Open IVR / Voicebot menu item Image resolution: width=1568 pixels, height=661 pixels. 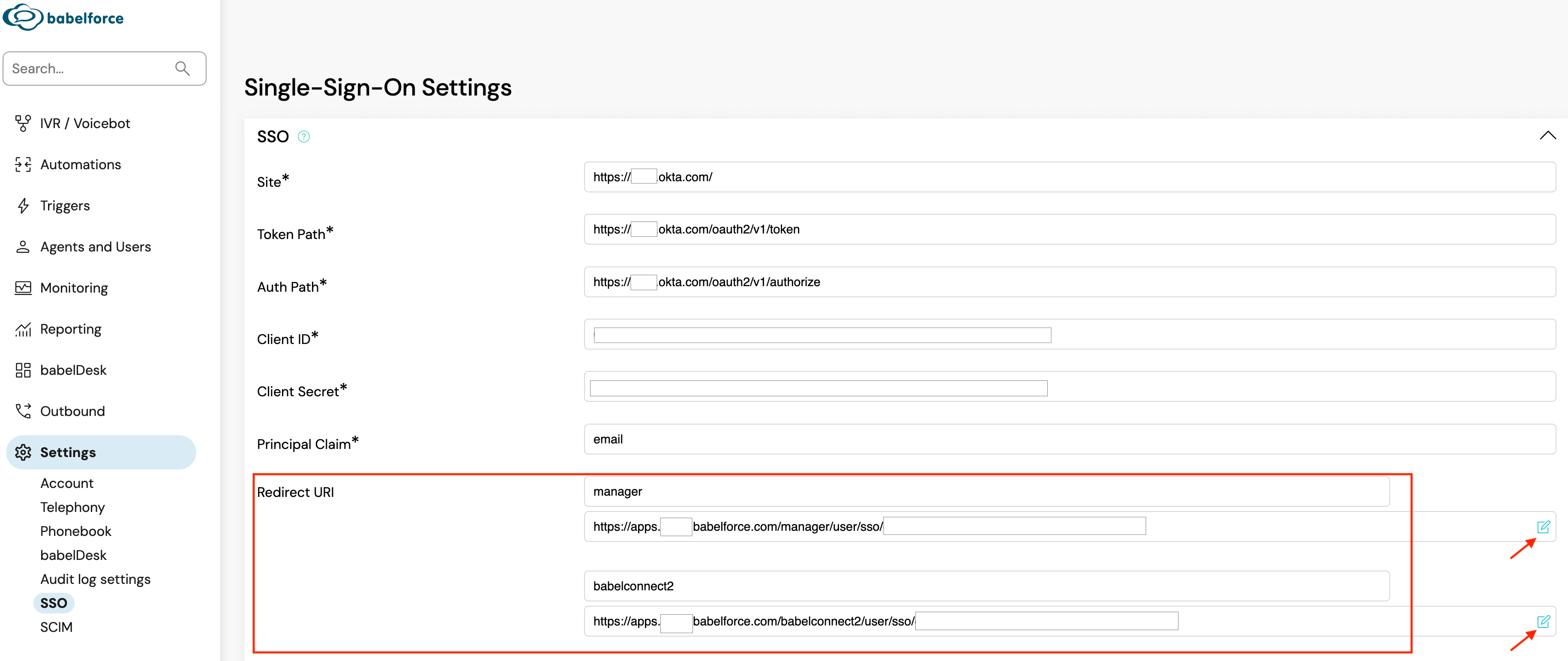(x=84, y=123)
